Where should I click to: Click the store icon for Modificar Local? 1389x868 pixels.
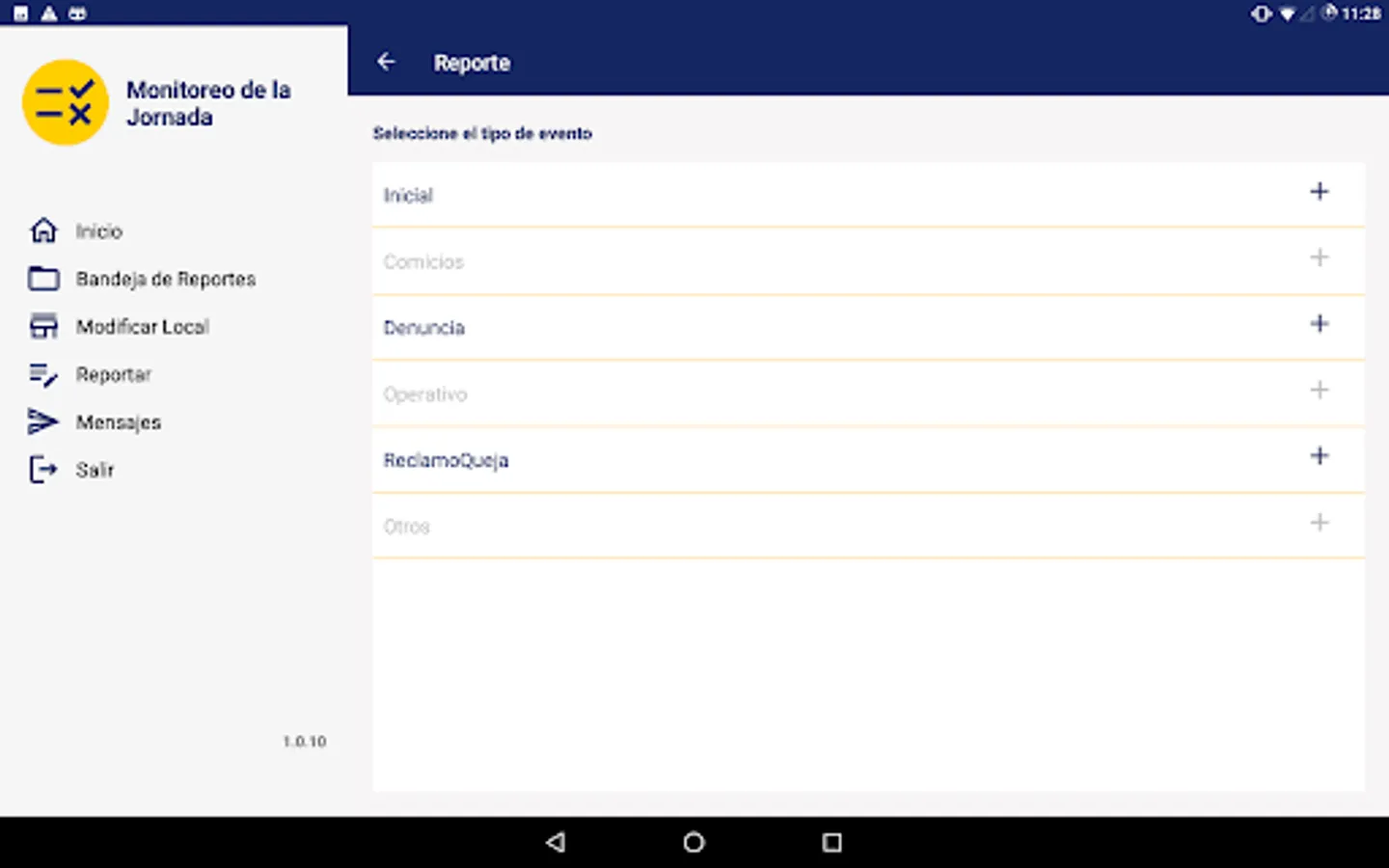coord(43,326)
